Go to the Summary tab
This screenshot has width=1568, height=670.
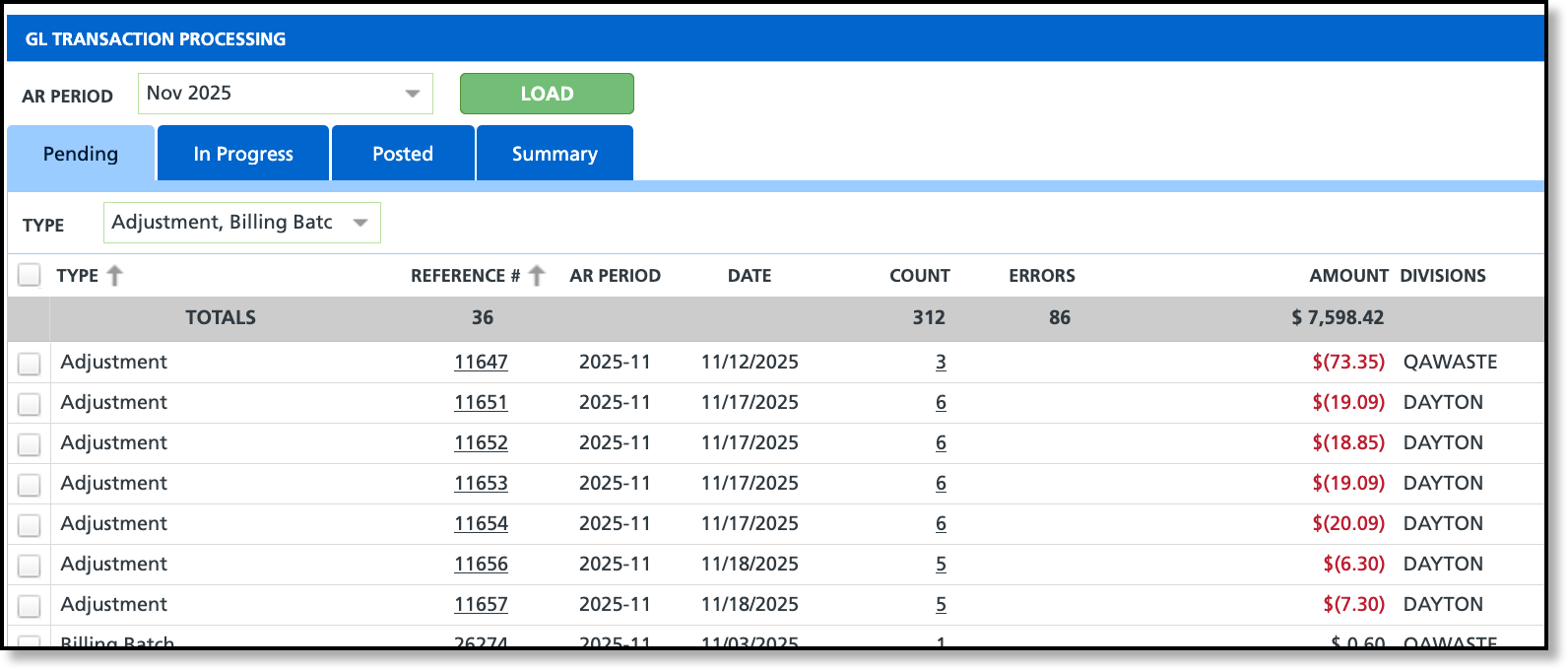[555, 154]
